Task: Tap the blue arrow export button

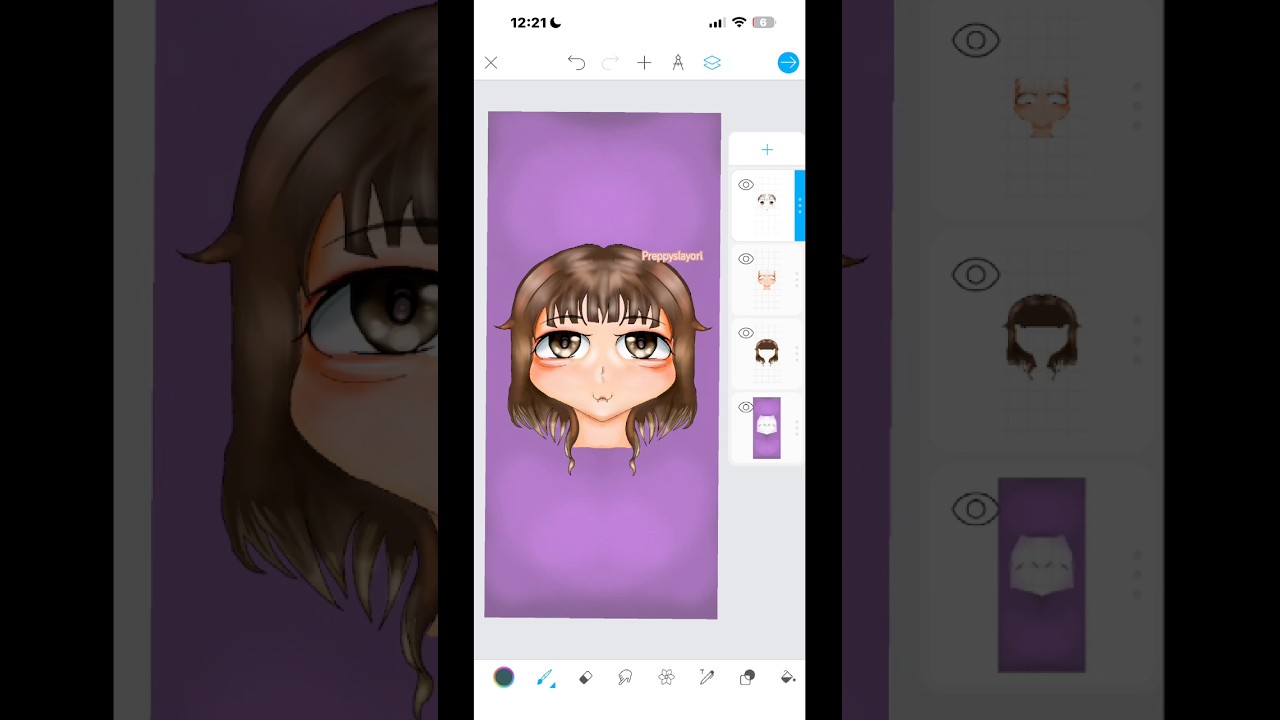Action: 788,63
